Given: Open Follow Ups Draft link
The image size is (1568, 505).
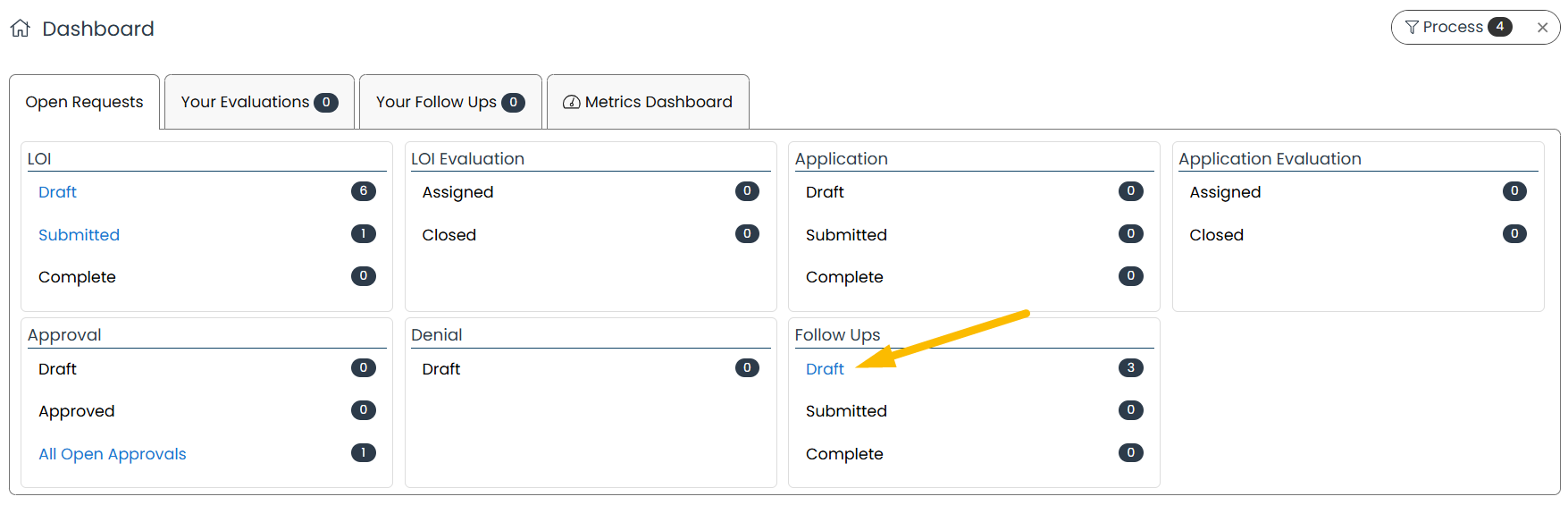Looking at the screenshot, I should pyautogui.click(x=825, y=369).
